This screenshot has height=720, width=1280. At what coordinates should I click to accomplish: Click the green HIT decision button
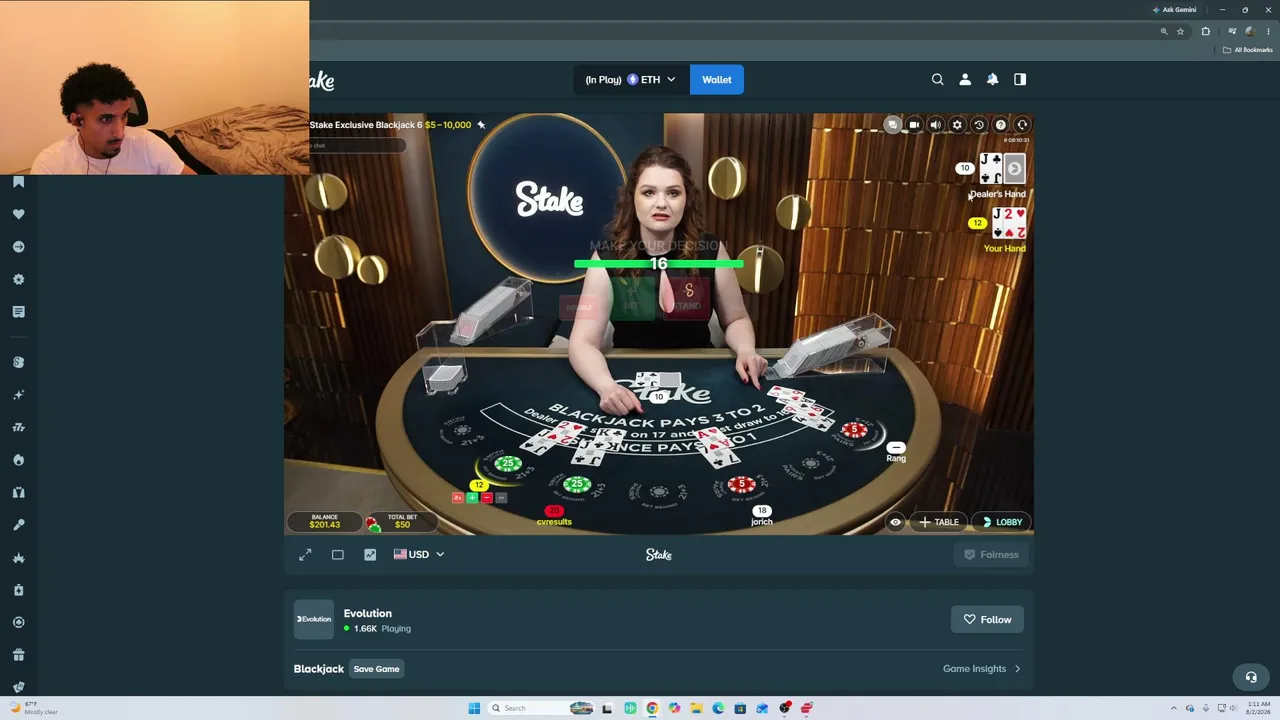pyautogui.click(x=632, y=297)
